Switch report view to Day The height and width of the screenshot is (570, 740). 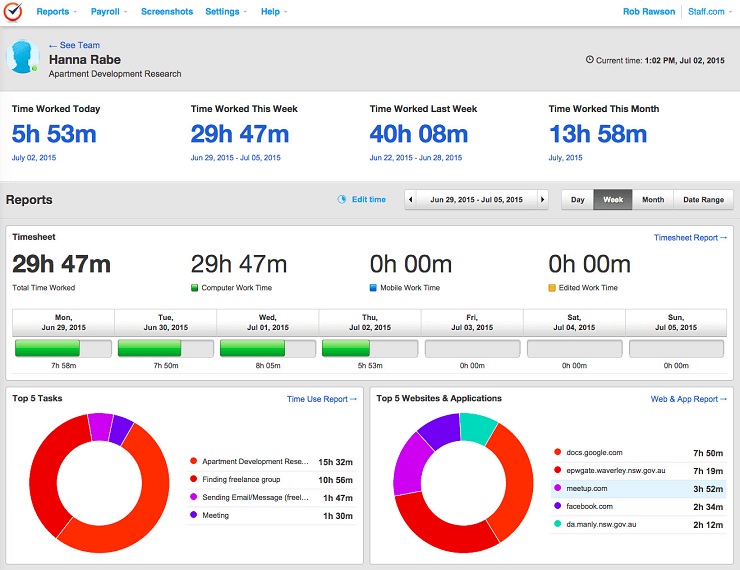(578, 200)
